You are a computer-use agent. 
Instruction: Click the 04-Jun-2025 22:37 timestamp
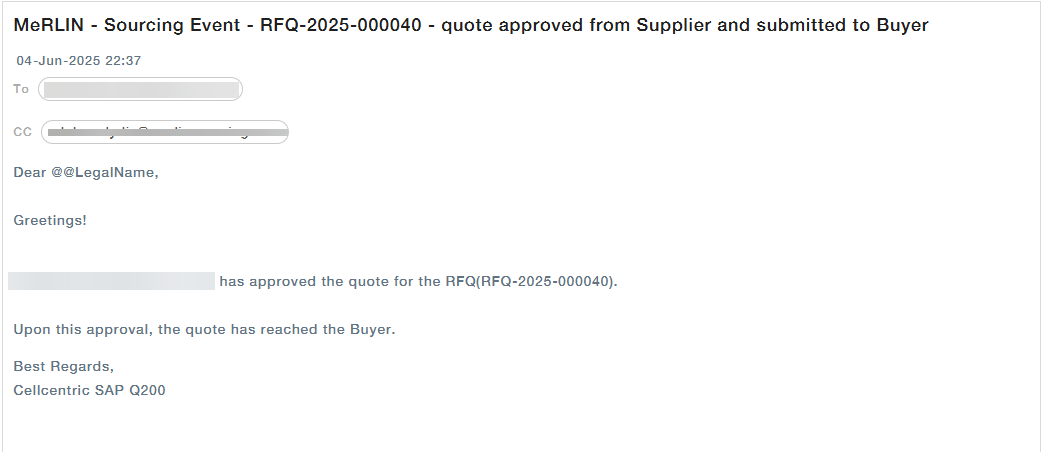tap(79, 61)
